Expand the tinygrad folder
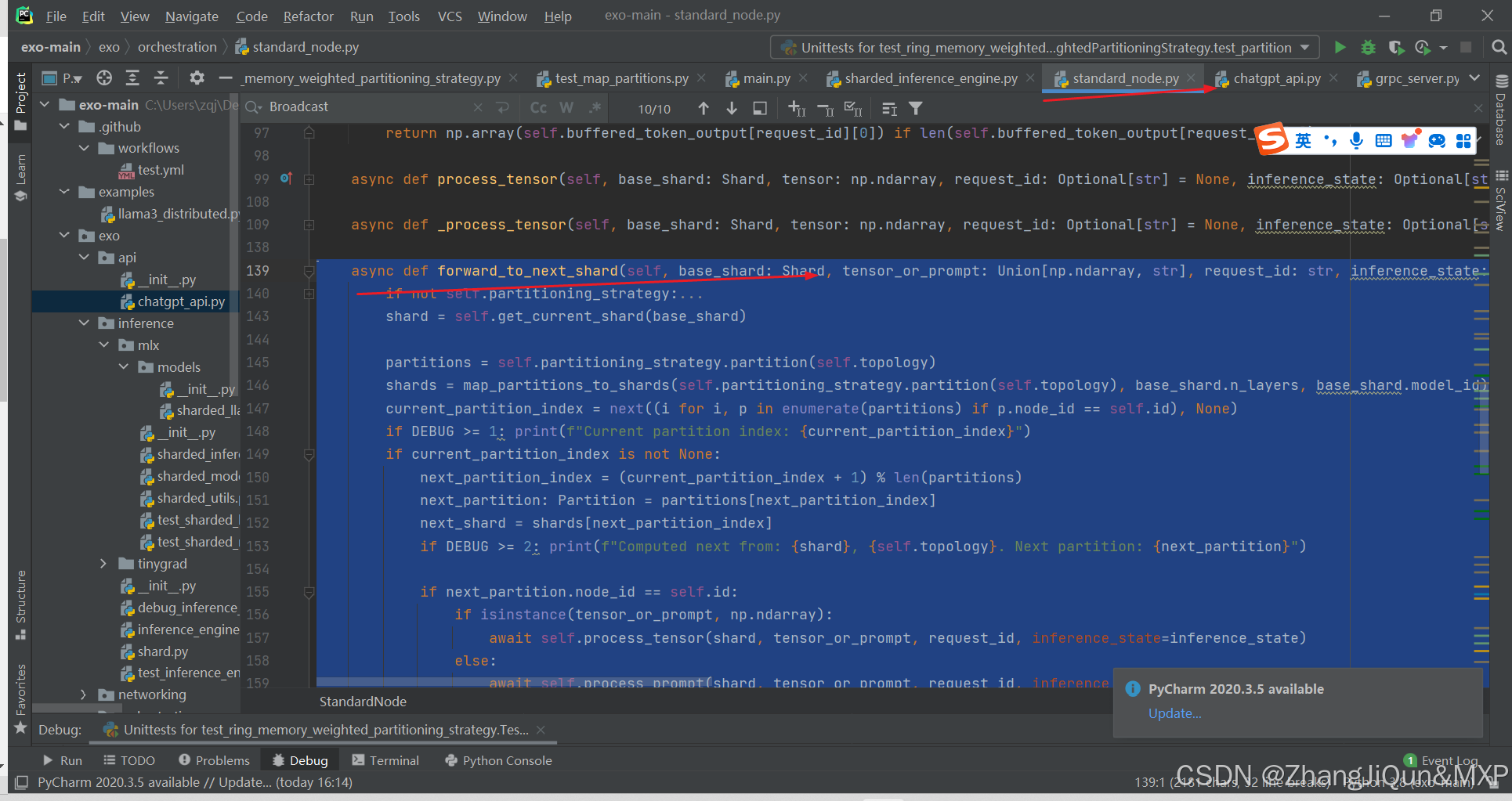This screenshot has height=801, width=1512. [103, 564]
